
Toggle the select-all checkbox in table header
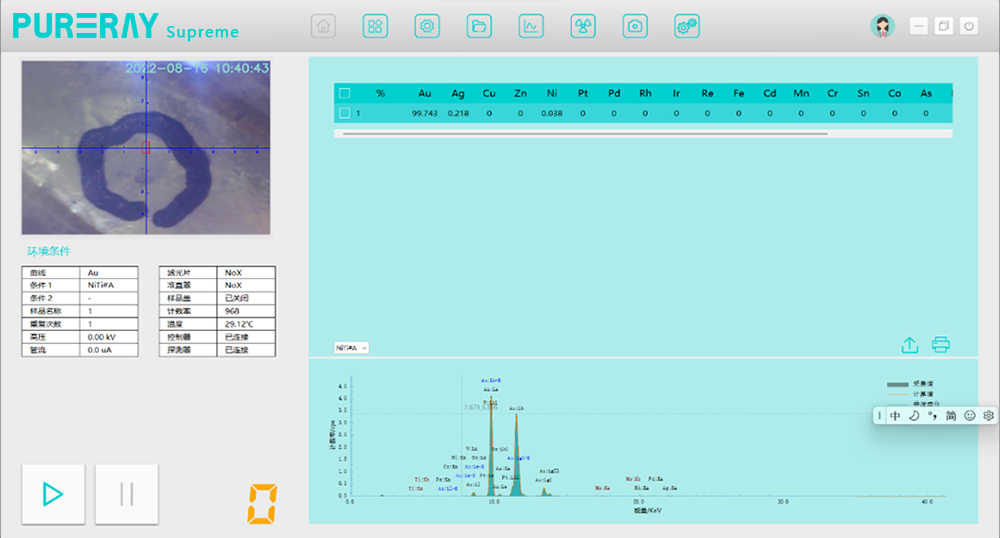click(345, 93)
